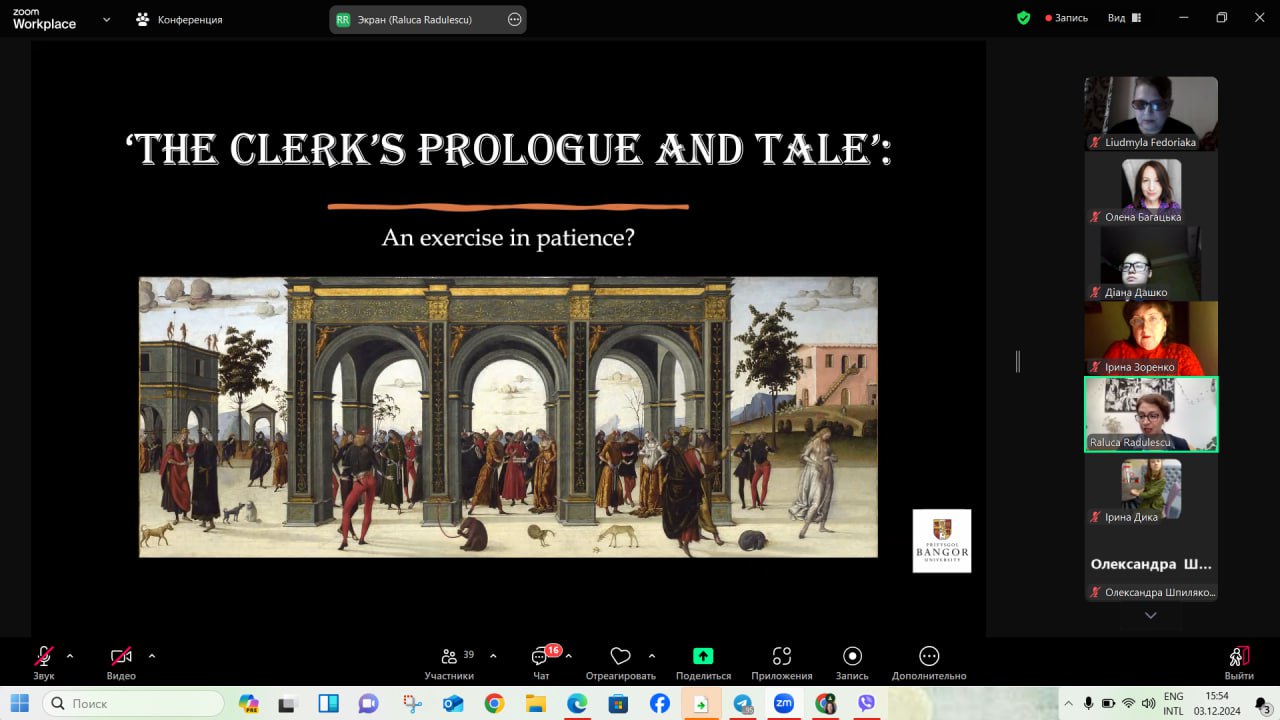The width and height of the screenshot is (1280, 720).
Task: Open the Copilot icon in the taskbar
Action: 249,704
